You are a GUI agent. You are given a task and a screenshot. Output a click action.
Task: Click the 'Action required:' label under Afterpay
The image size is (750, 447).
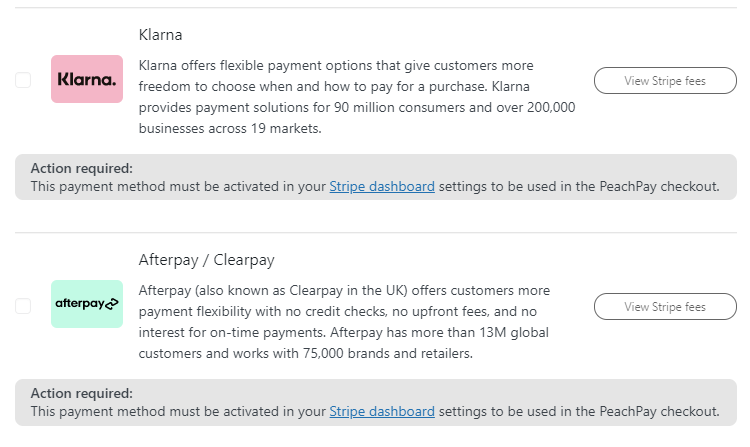(82, 393)
